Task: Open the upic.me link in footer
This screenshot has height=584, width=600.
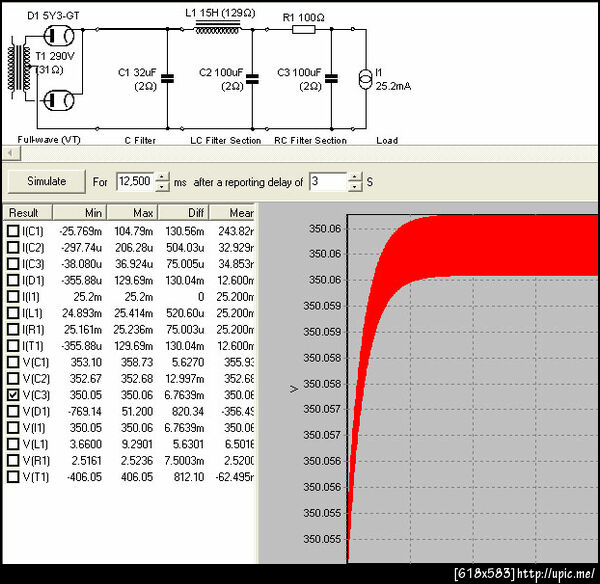Action: tap(555, 573)
